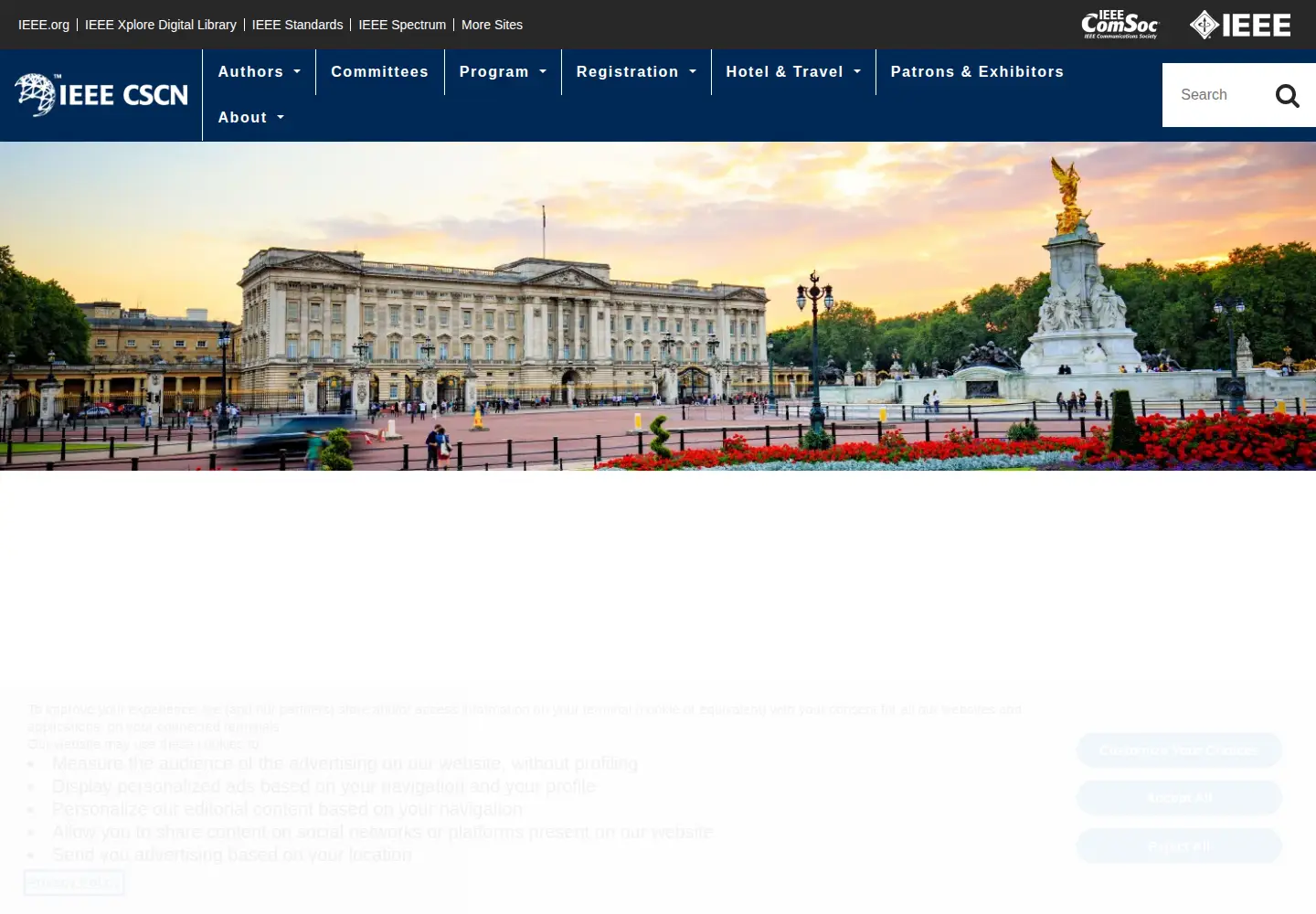This screenshot has height=914, width=1316.
Task: Open the Patrons & Exhibitors page
Action: (x=977, y=72)
